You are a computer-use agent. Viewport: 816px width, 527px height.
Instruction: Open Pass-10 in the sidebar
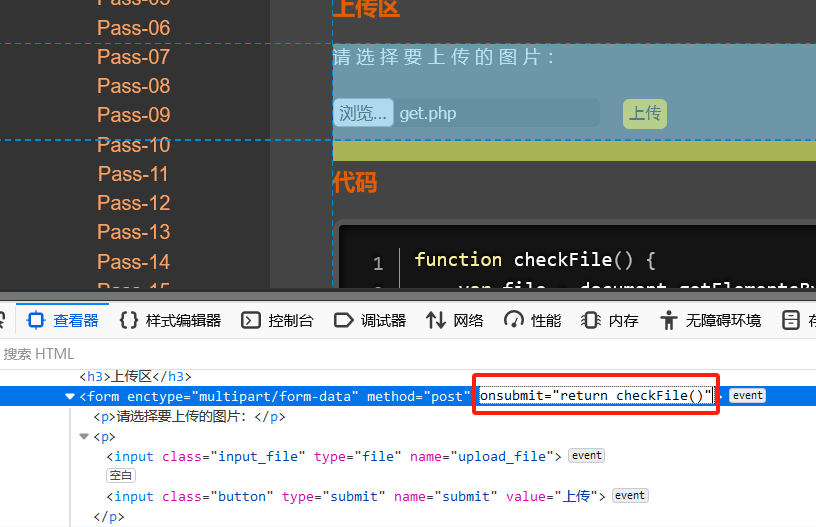(134, 145)
